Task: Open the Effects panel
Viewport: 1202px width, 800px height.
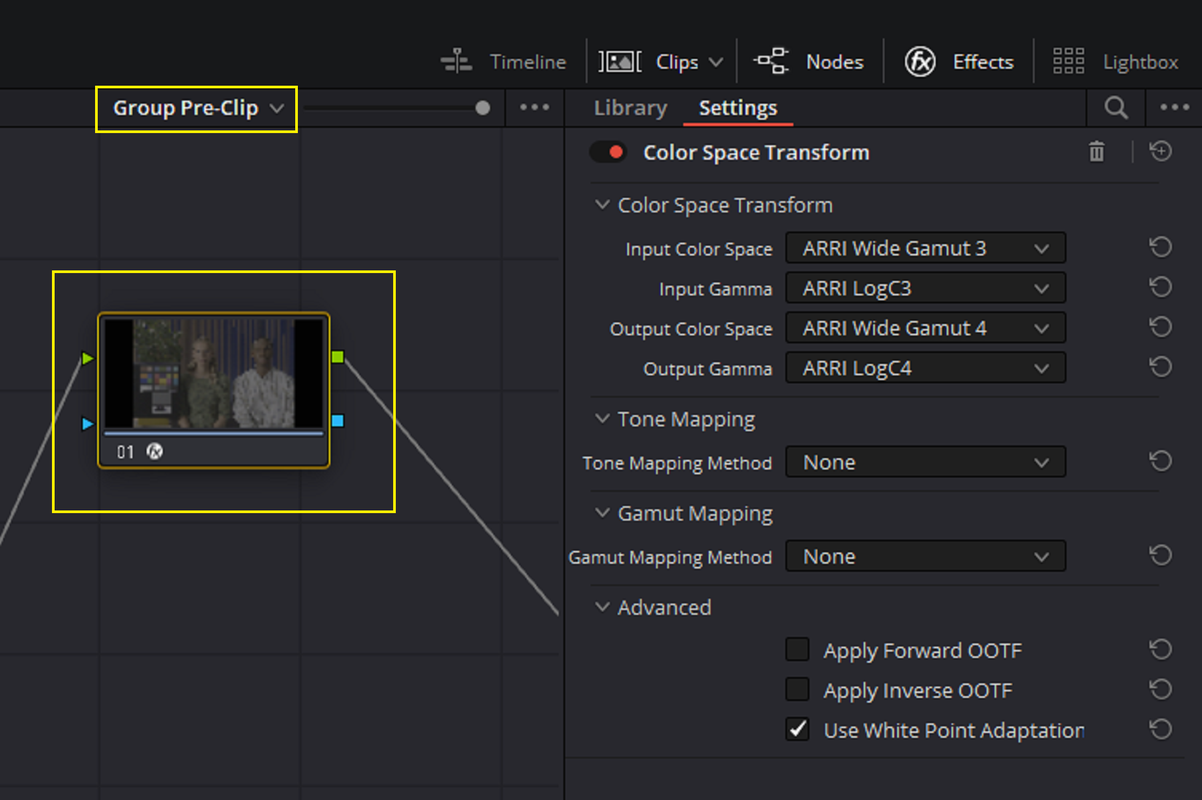Action: (x=959, y=62)
